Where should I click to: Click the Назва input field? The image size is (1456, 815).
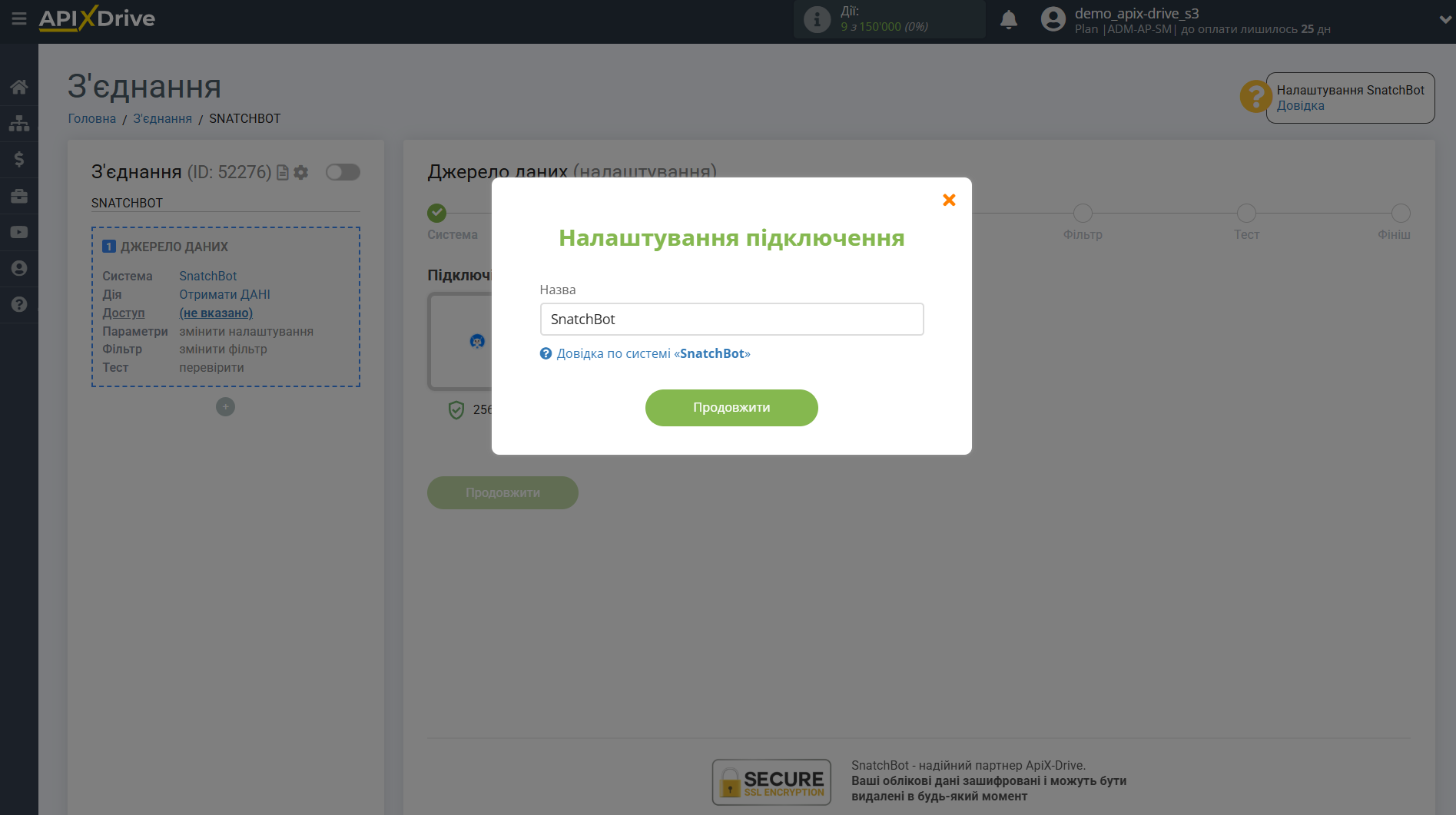731,319
